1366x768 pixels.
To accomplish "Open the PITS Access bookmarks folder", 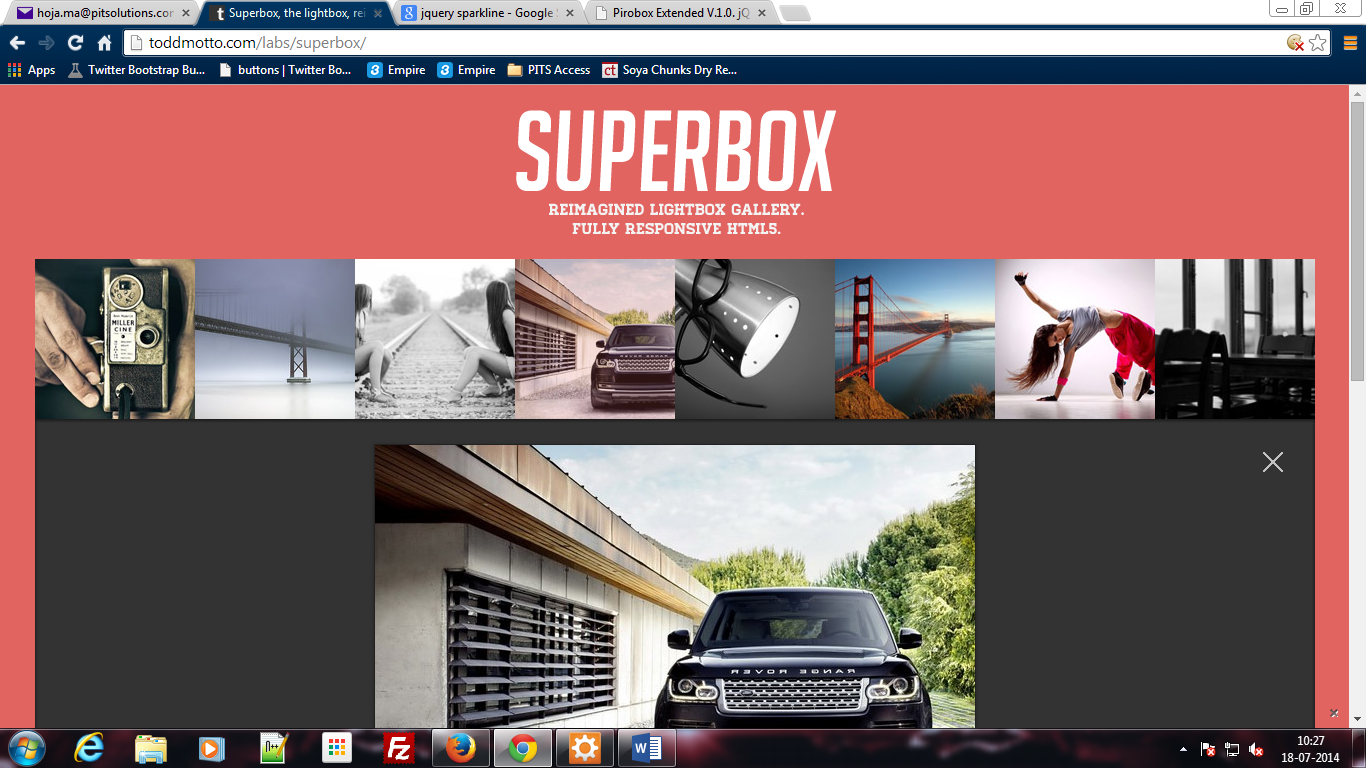I will (x=549, y=70).
